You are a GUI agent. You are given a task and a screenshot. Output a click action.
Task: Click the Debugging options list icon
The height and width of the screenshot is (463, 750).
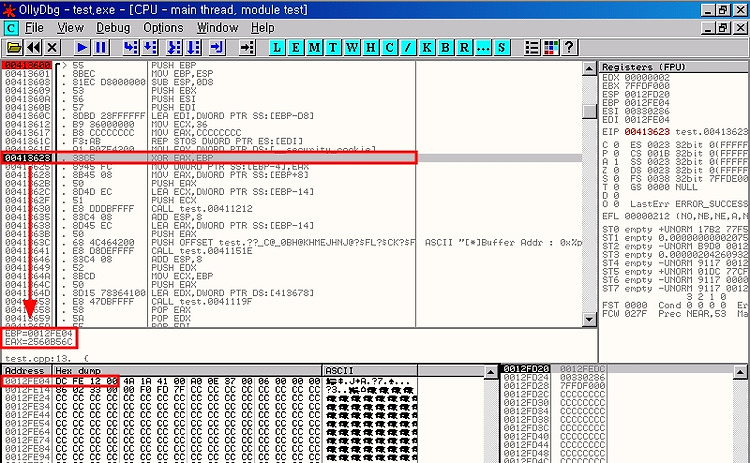coord(532,47)
